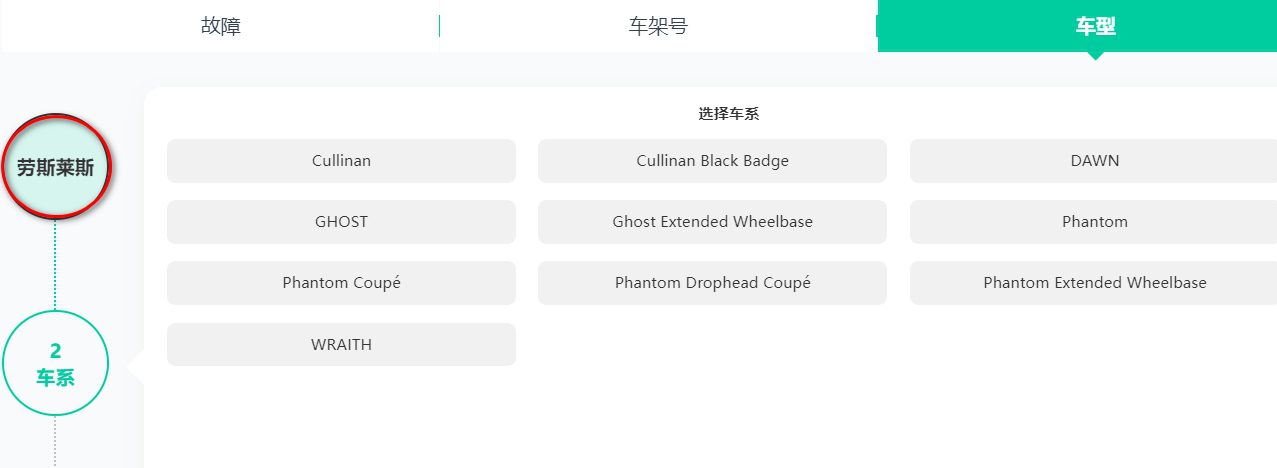
Task: Click the dotted line between step circles
Action: click(55, 265)
